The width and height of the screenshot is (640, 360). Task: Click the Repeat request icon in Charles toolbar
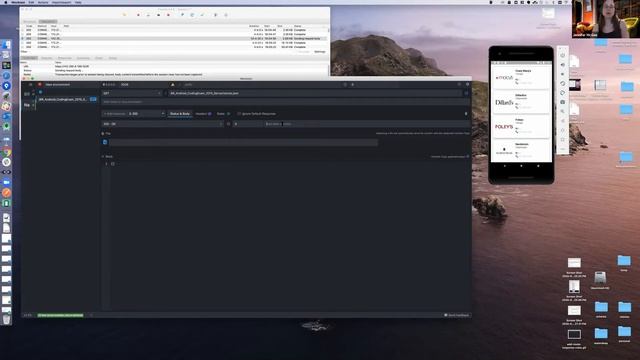point(192,15)
